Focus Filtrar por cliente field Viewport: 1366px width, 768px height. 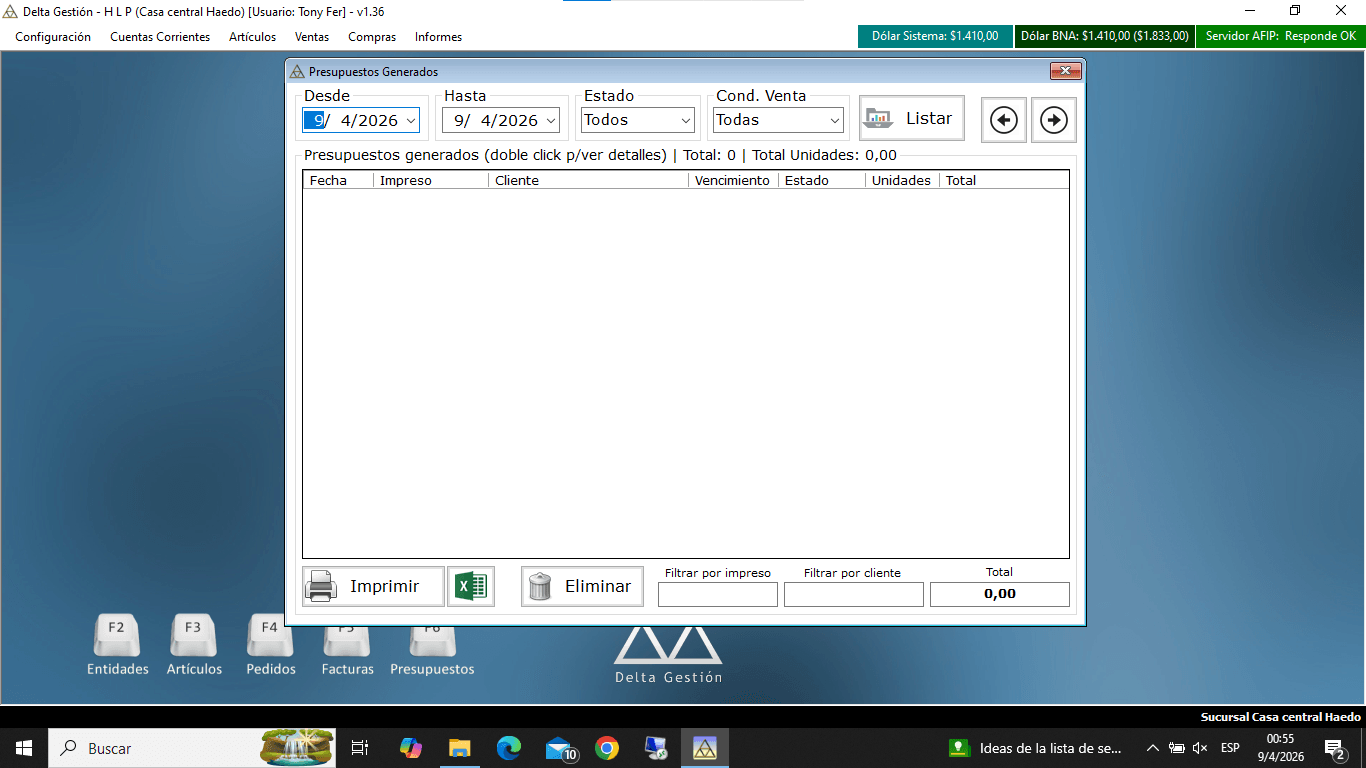[853, 595]
